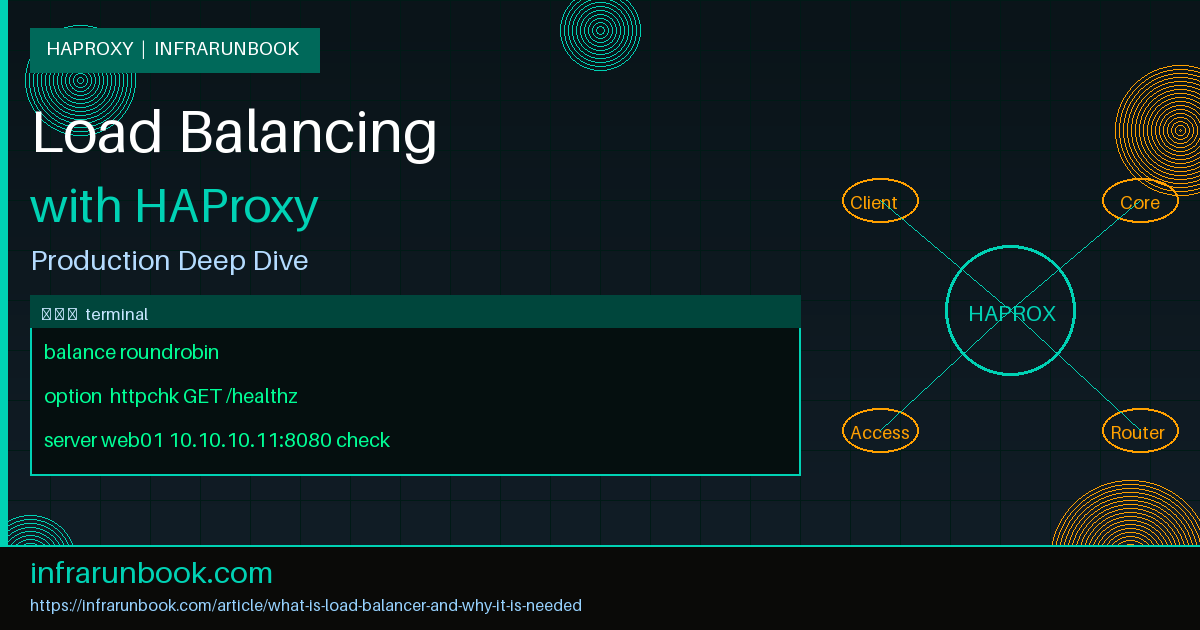Select the terminal title bar tab
The width and height of the screenshot is (1200, 630).
[120, 313]
